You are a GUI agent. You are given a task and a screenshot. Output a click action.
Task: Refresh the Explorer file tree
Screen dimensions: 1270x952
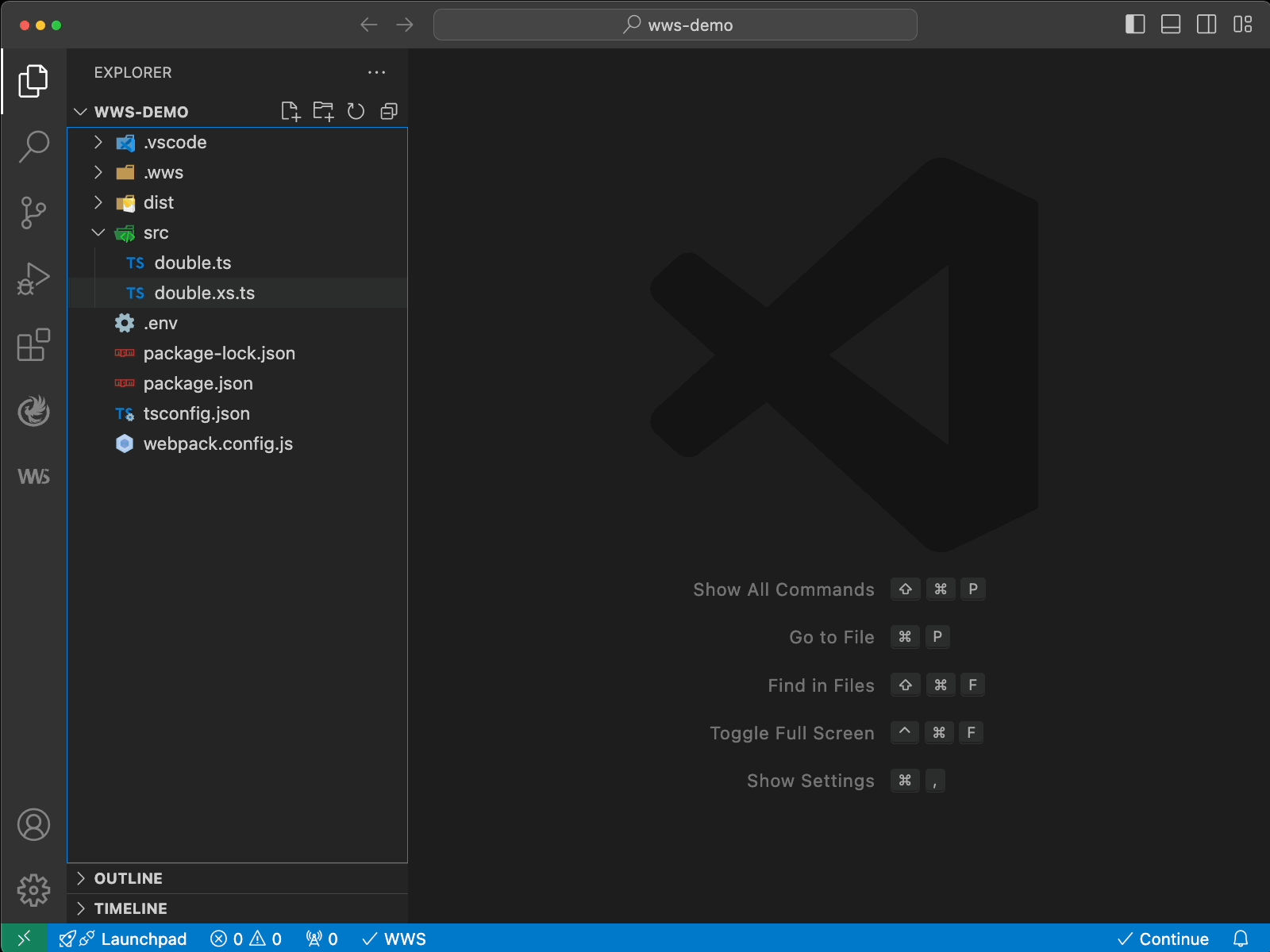(x=356, y=112)
